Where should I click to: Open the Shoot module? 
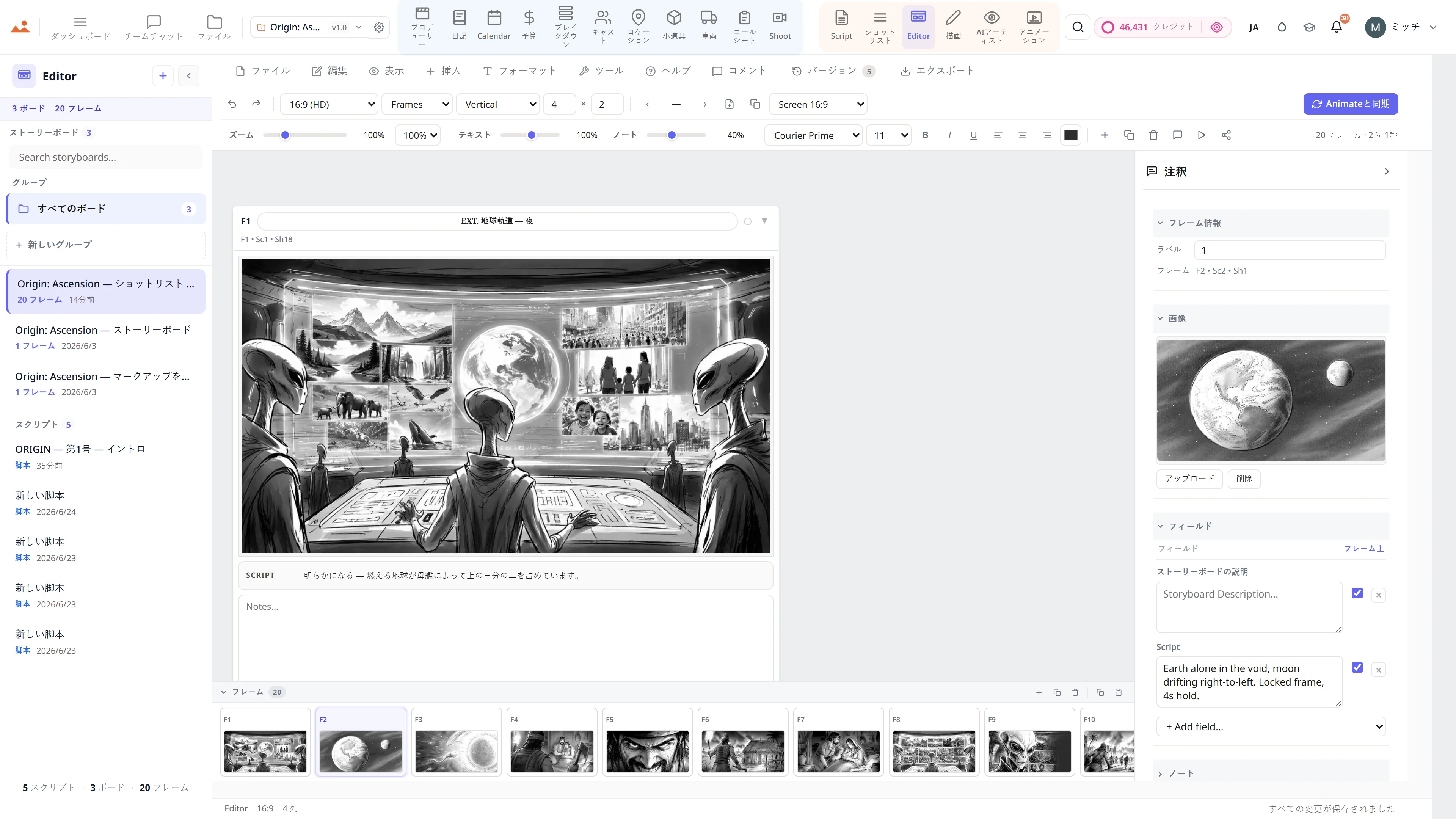point(780,26)
